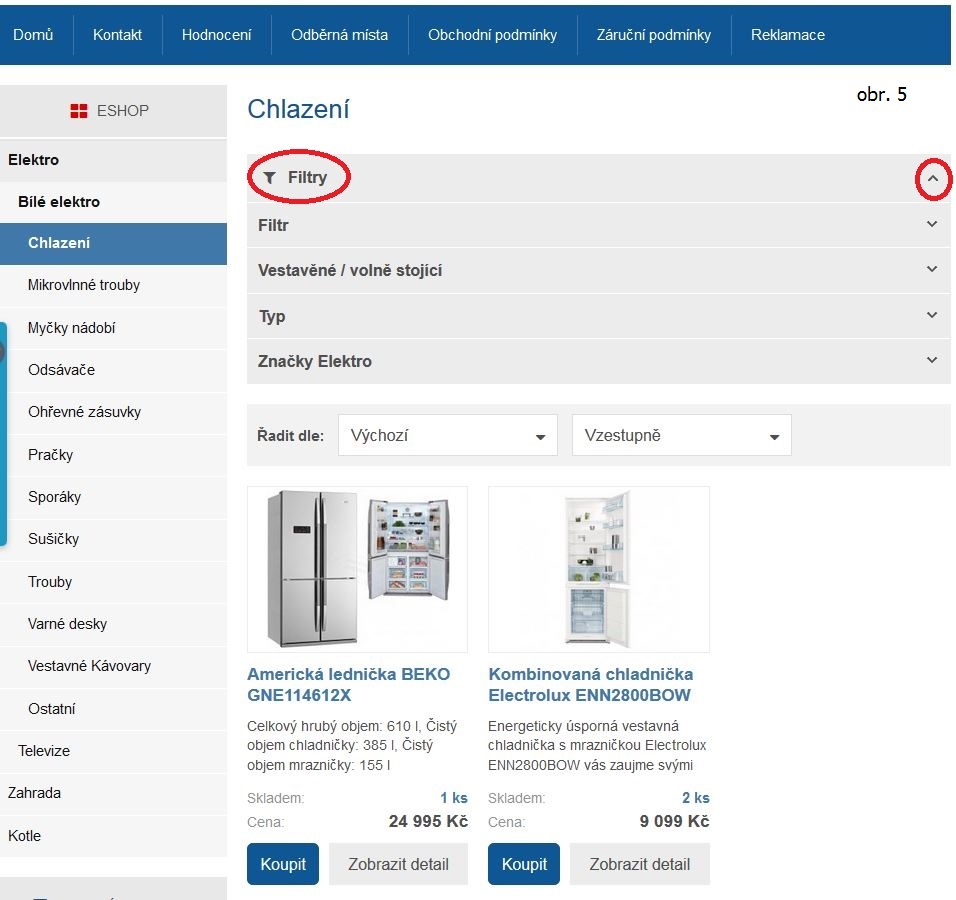Open the Sporáky category
The image size is (956, 900).
(x=113, y=497)
